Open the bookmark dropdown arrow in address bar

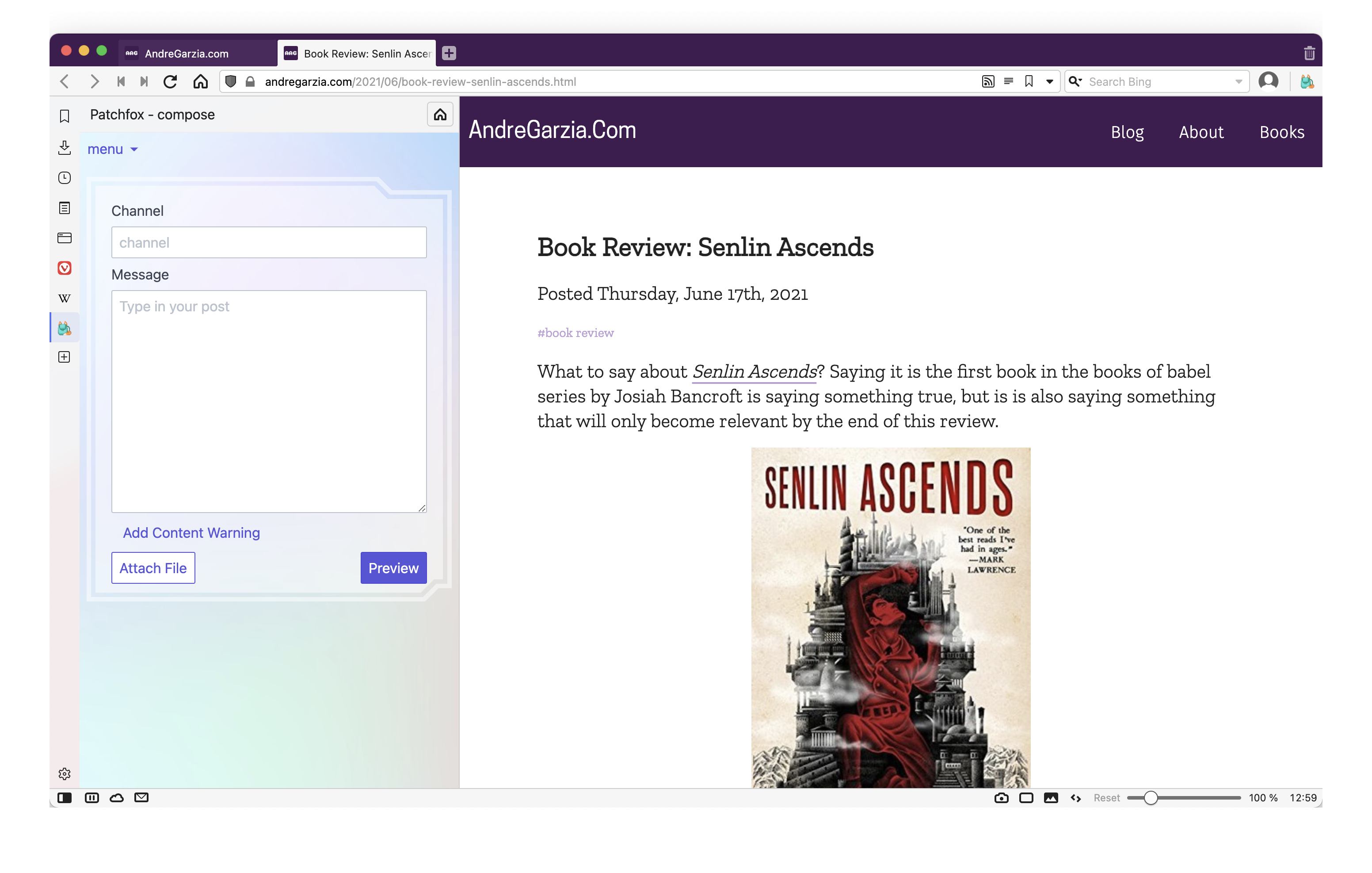point(1049,81)
